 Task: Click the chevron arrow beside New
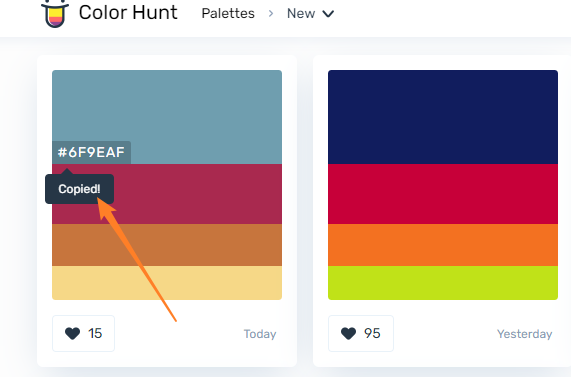(328, 14)
